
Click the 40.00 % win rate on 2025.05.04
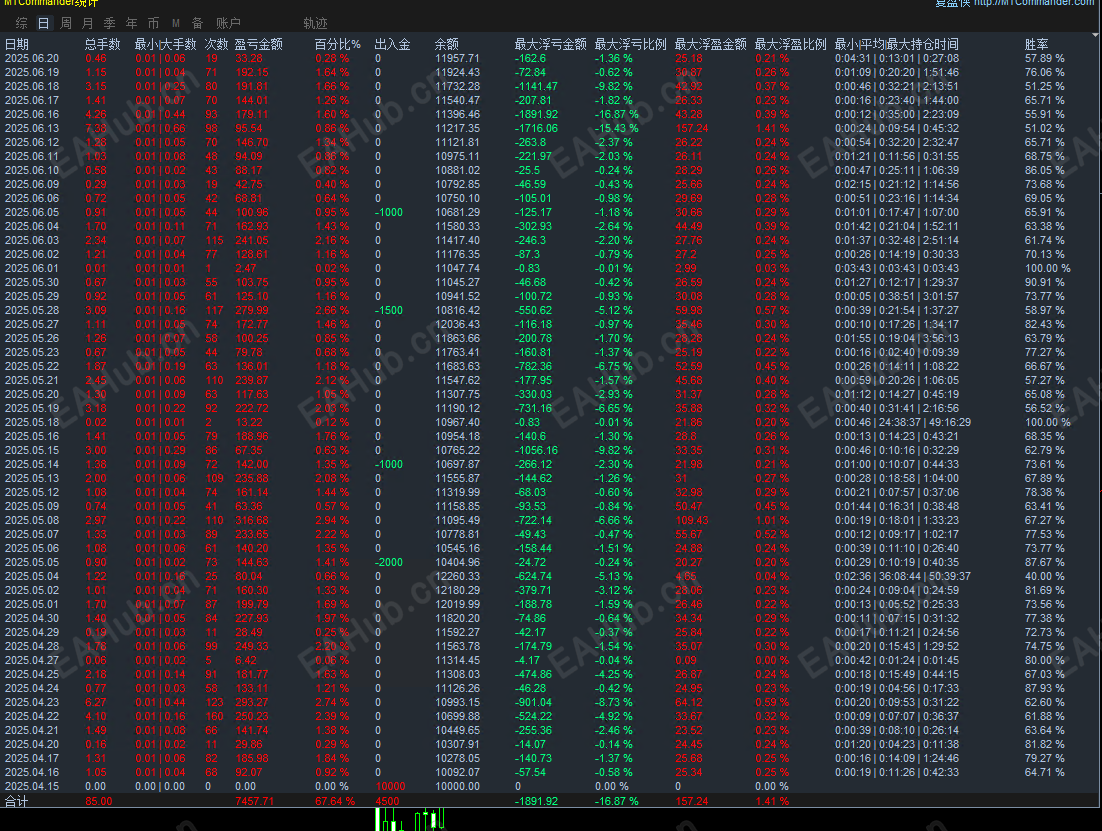(x=1044, y=576)
